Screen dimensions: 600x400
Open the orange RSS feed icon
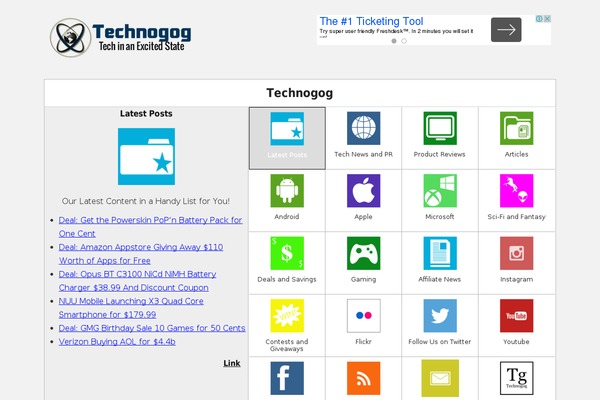tap(364, 378)
